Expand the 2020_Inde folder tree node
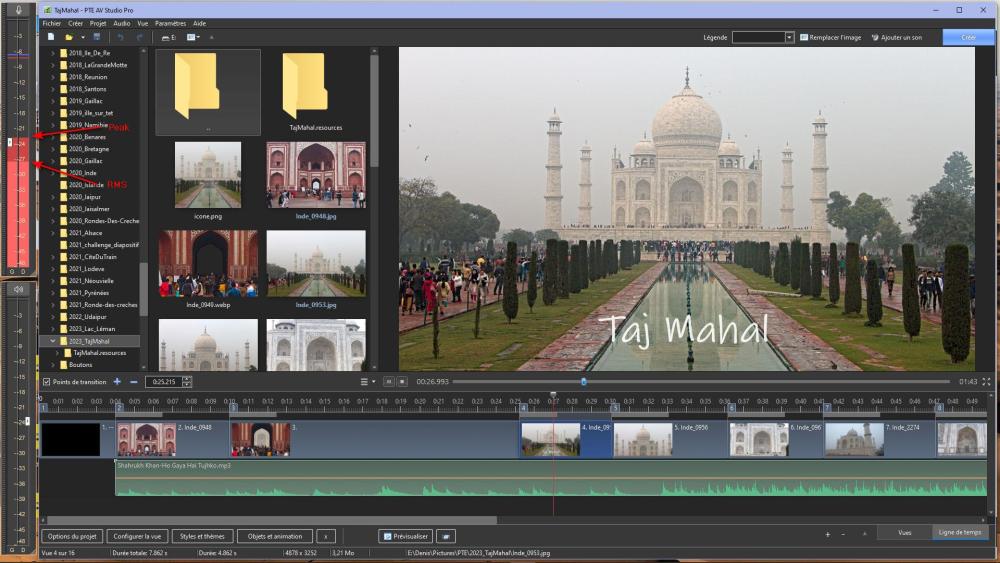This screenshot has height=563, width=1000. tap(53, 172)
